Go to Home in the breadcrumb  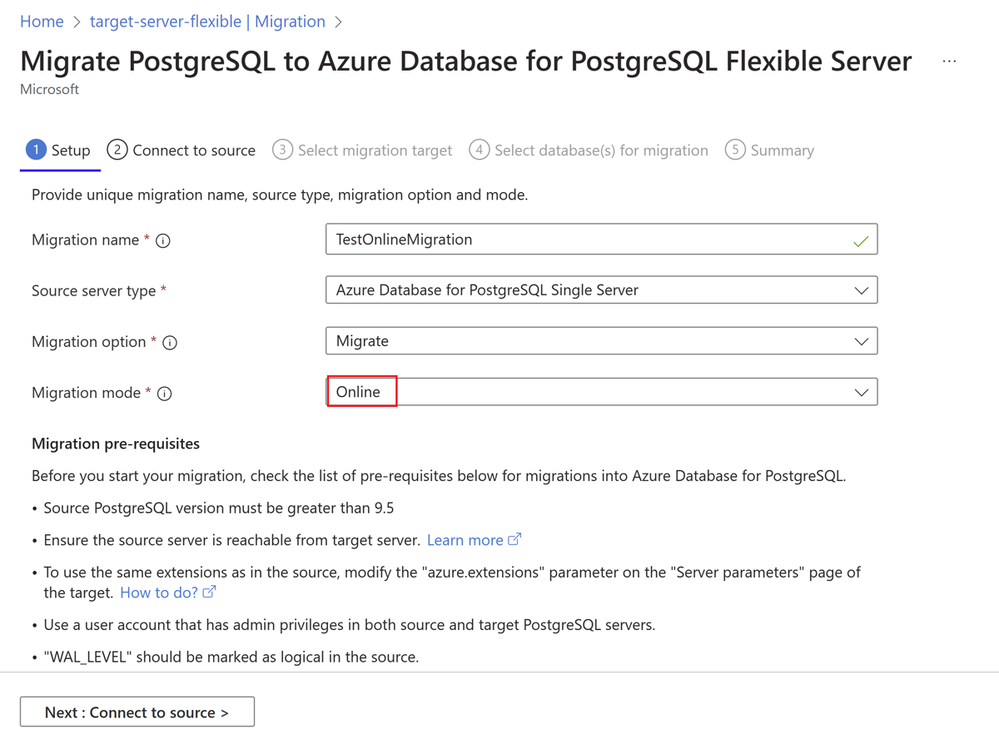coord(42,22)
